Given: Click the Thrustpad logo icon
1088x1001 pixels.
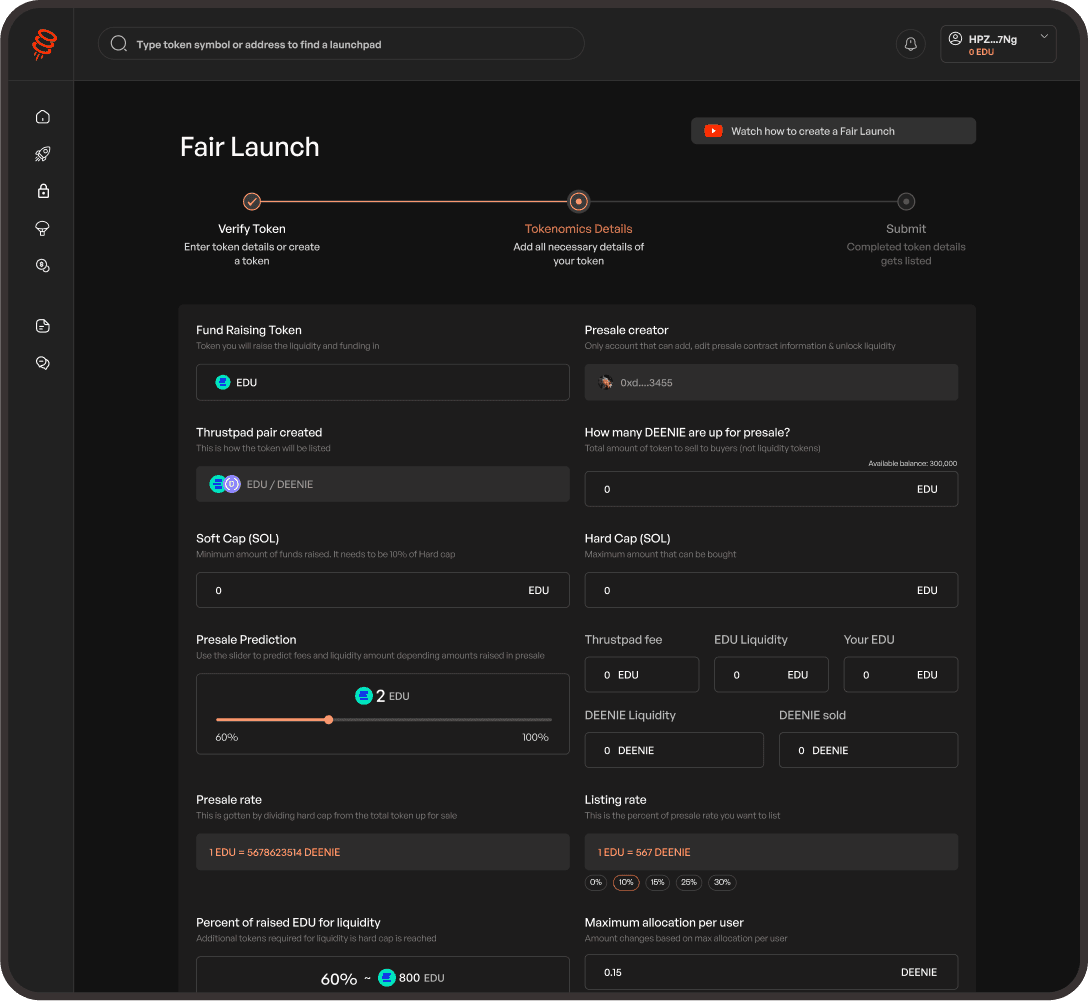Looking at the screenshot, I should coord(44,44).
